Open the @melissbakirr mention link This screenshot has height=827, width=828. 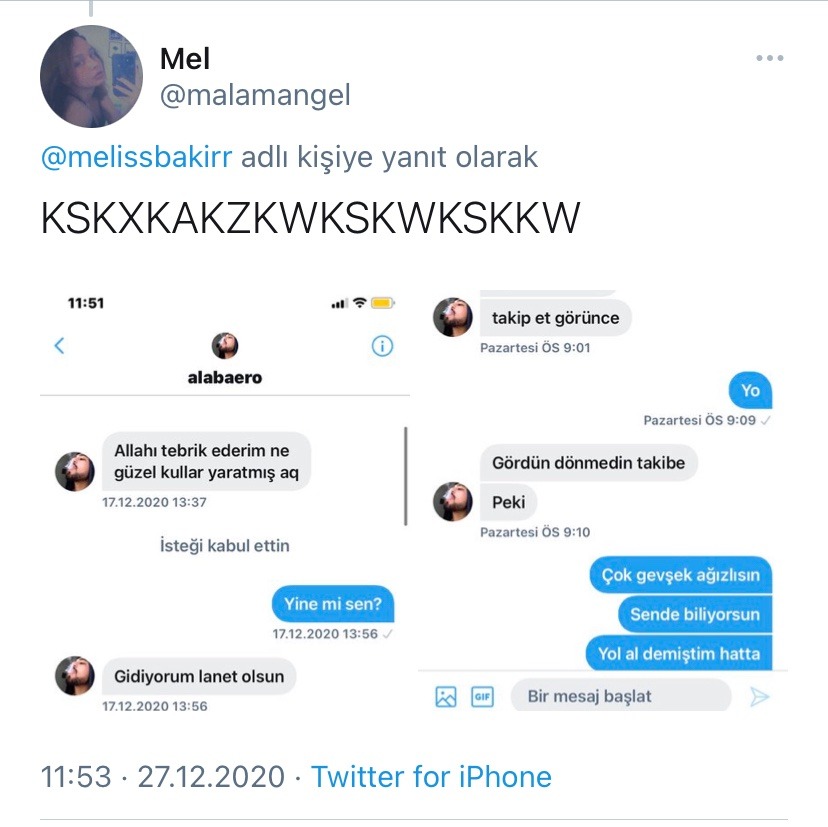[x=137, y=157]
